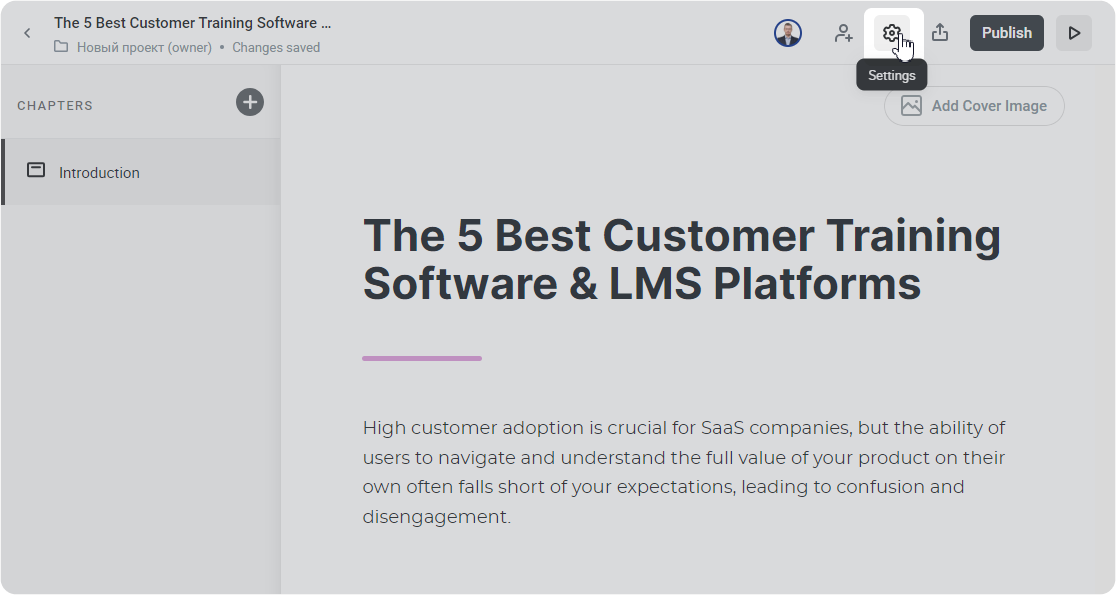Click the course title in the header
1116x595 pixels.
pyautogui.click(x=192, y=23)
